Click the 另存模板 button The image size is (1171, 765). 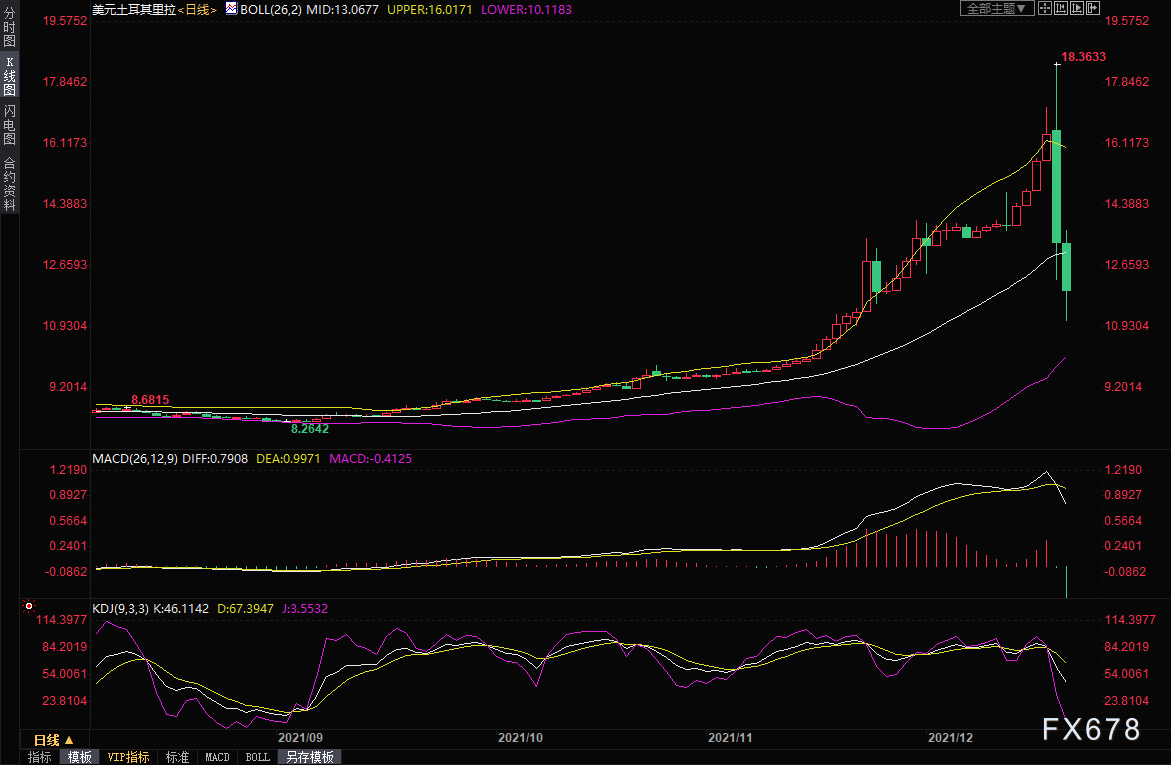(x=310, y=757)
